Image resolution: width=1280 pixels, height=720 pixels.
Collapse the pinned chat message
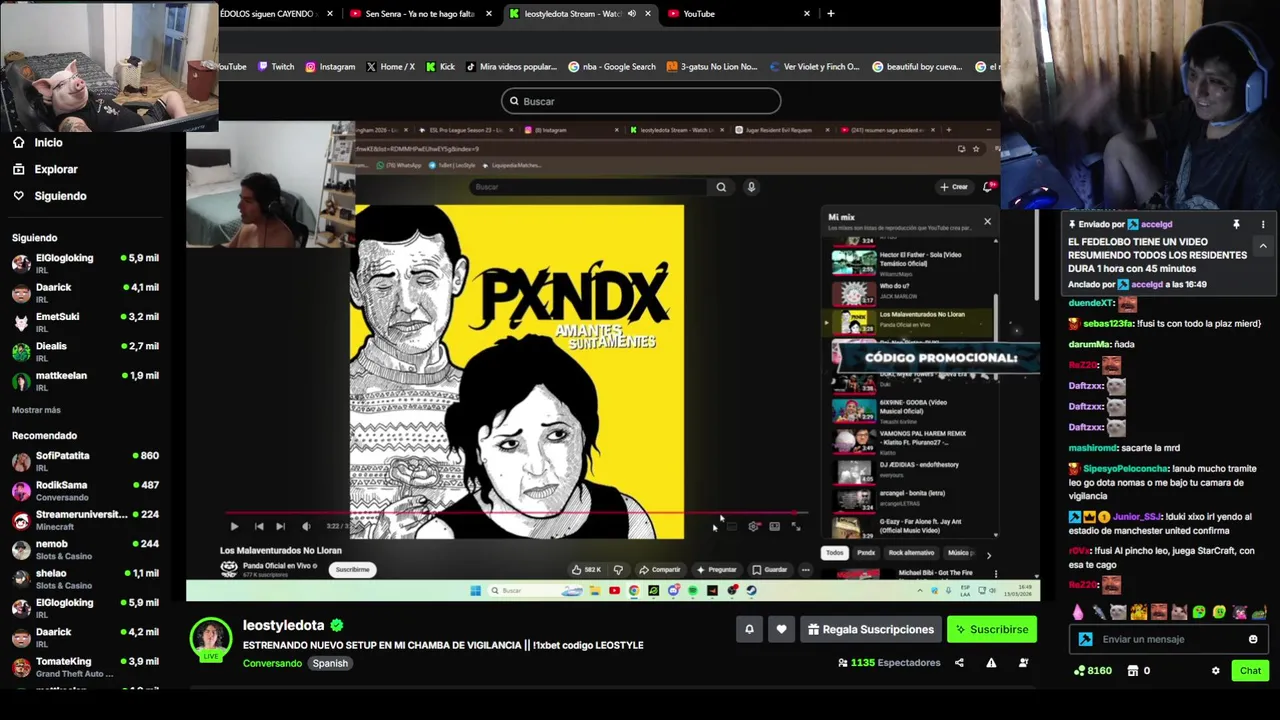(1263, 246)
